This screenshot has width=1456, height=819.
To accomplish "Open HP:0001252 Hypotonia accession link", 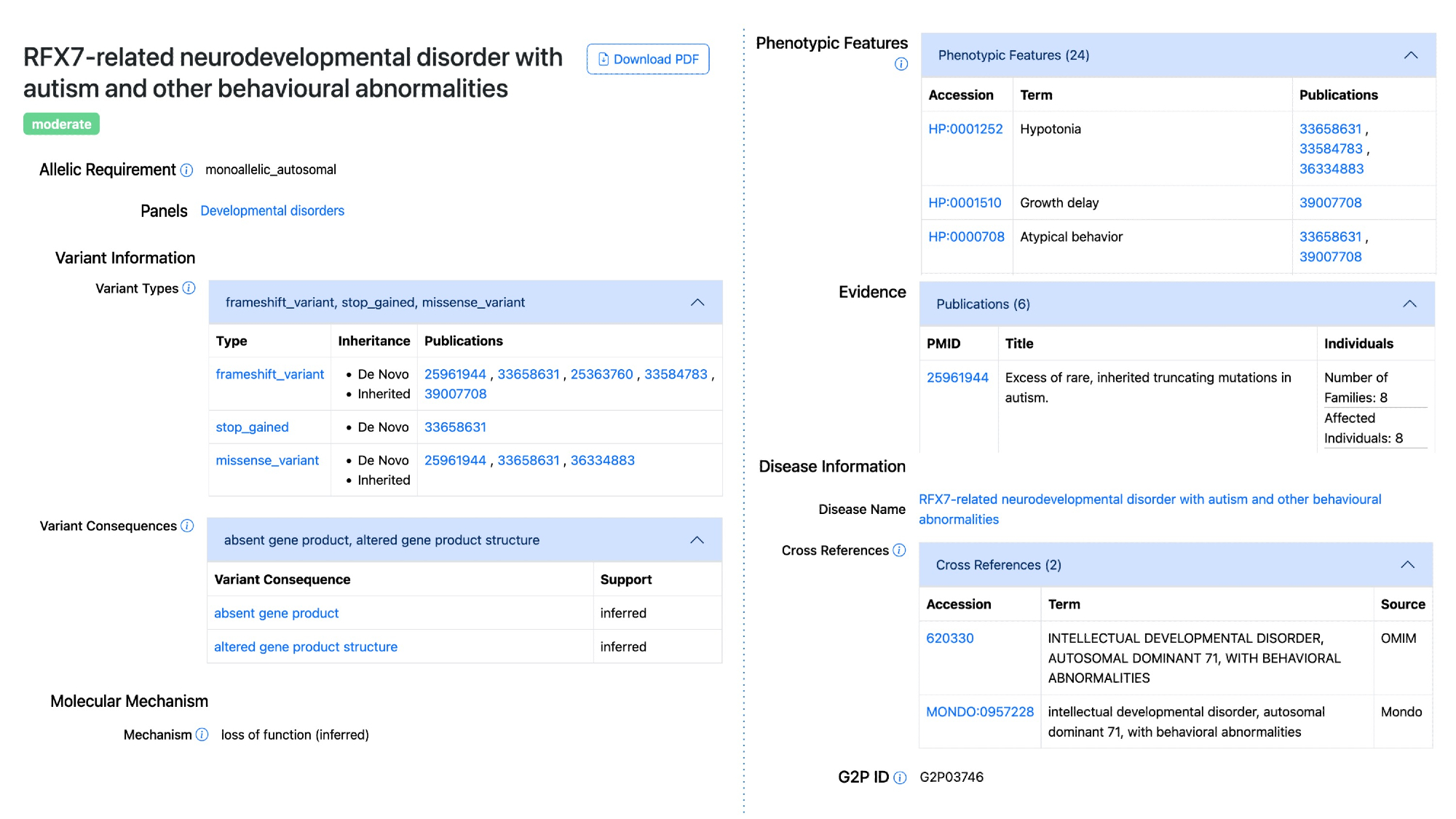I will click(x=965, y=129).
